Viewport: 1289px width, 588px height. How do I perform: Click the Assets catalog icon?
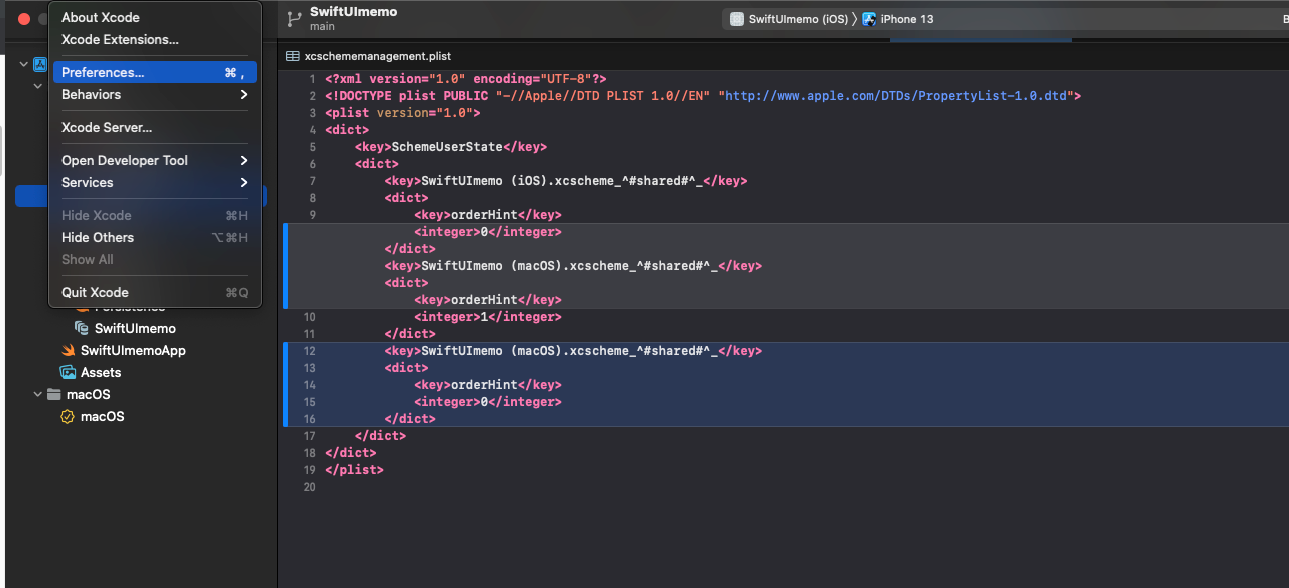pos(68,372)
